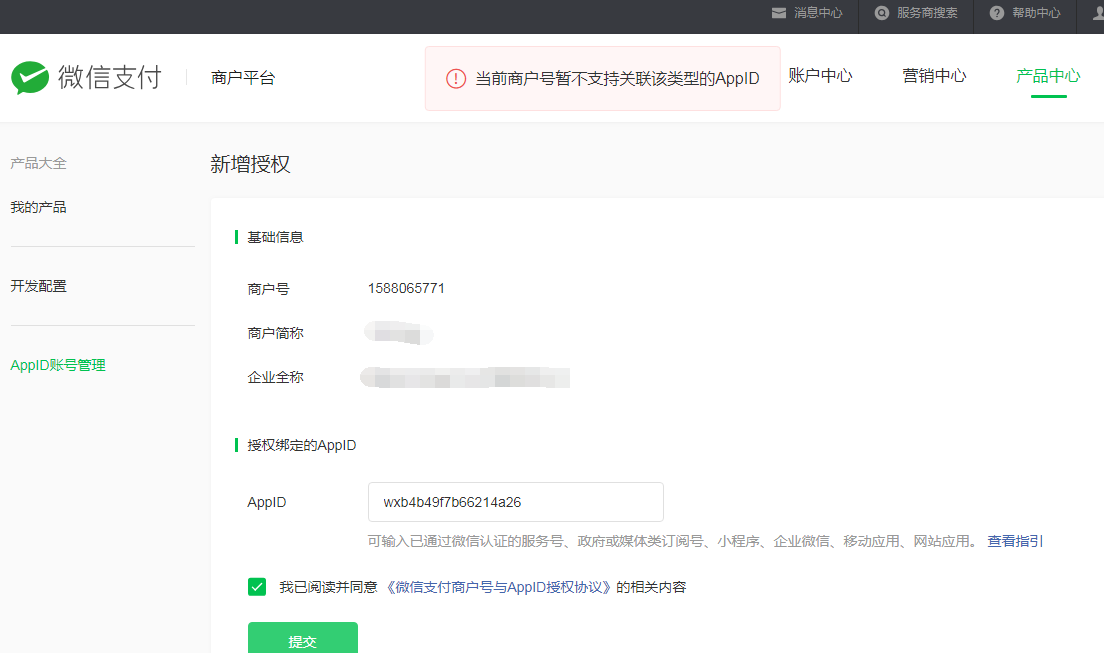The image size is (1104, 653).
Task: Click the AppID input field
Action: pyautogui.click(x=516, y=502)
